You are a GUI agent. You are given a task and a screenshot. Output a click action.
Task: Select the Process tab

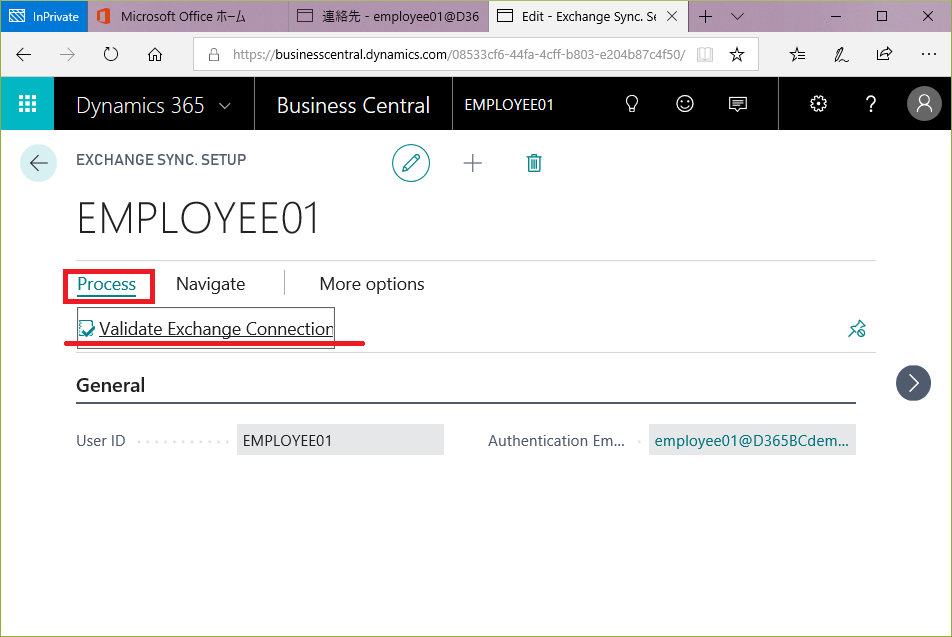[x=106, y=284]
